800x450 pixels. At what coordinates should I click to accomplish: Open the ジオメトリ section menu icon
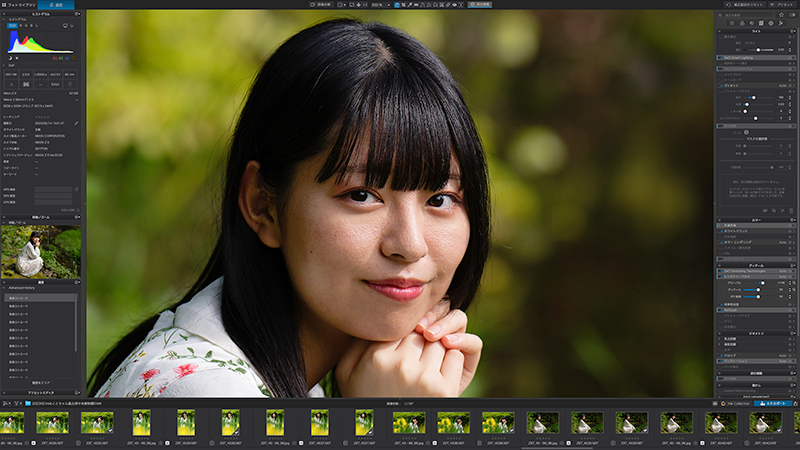pyautogui.click(x=792, y=334)
